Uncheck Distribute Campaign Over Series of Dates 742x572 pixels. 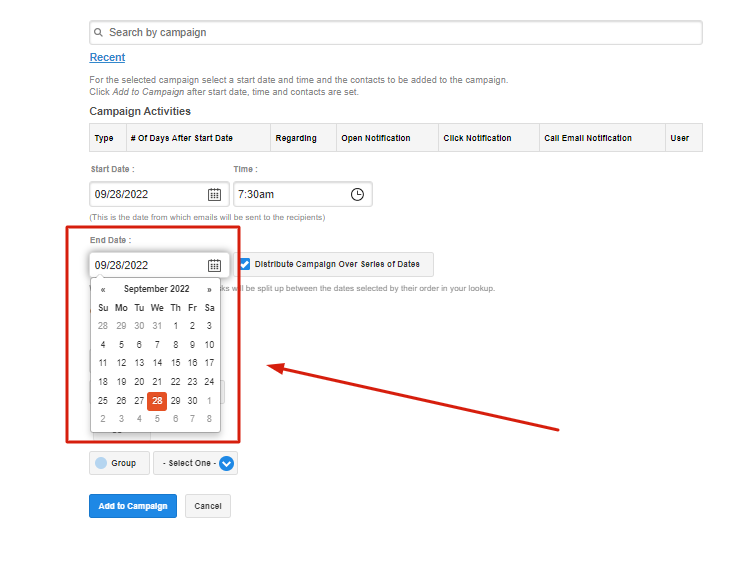[x=245, y=265]
